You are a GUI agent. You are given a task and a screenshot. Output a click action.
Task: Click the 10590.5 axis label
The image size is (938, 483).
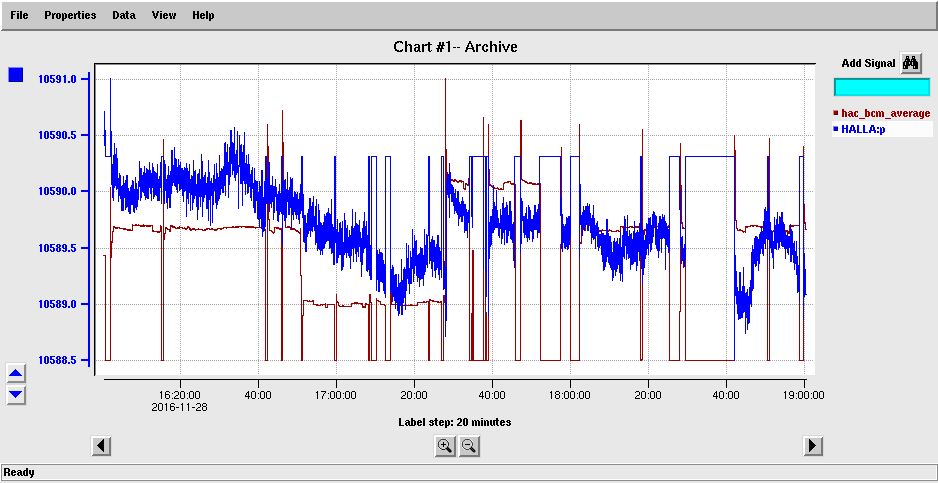(57, 135)
